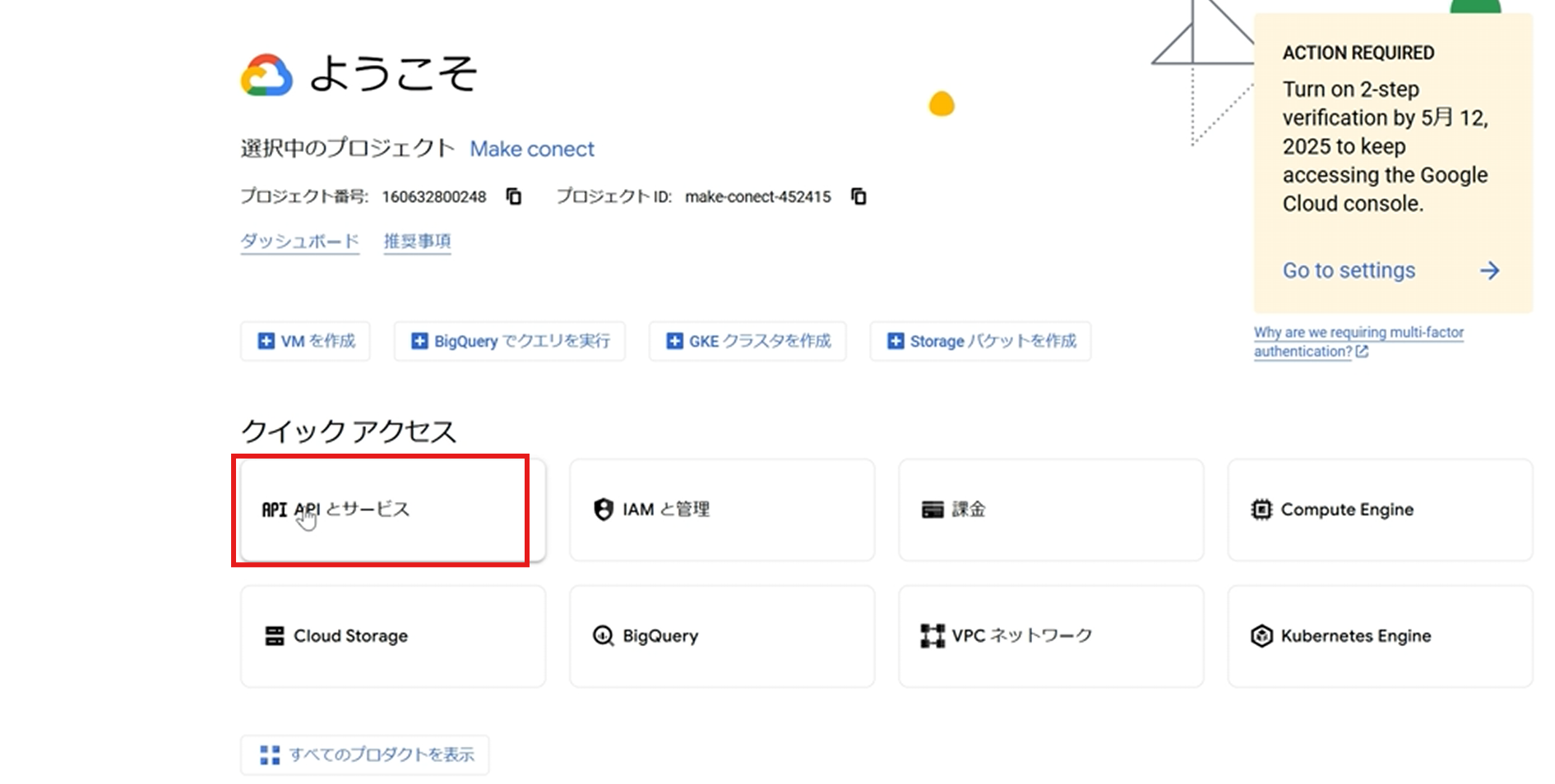1555x784 pixels.
Task: Click すべてのプロダクトを表示 button
Action: click(x=364, y=754)
